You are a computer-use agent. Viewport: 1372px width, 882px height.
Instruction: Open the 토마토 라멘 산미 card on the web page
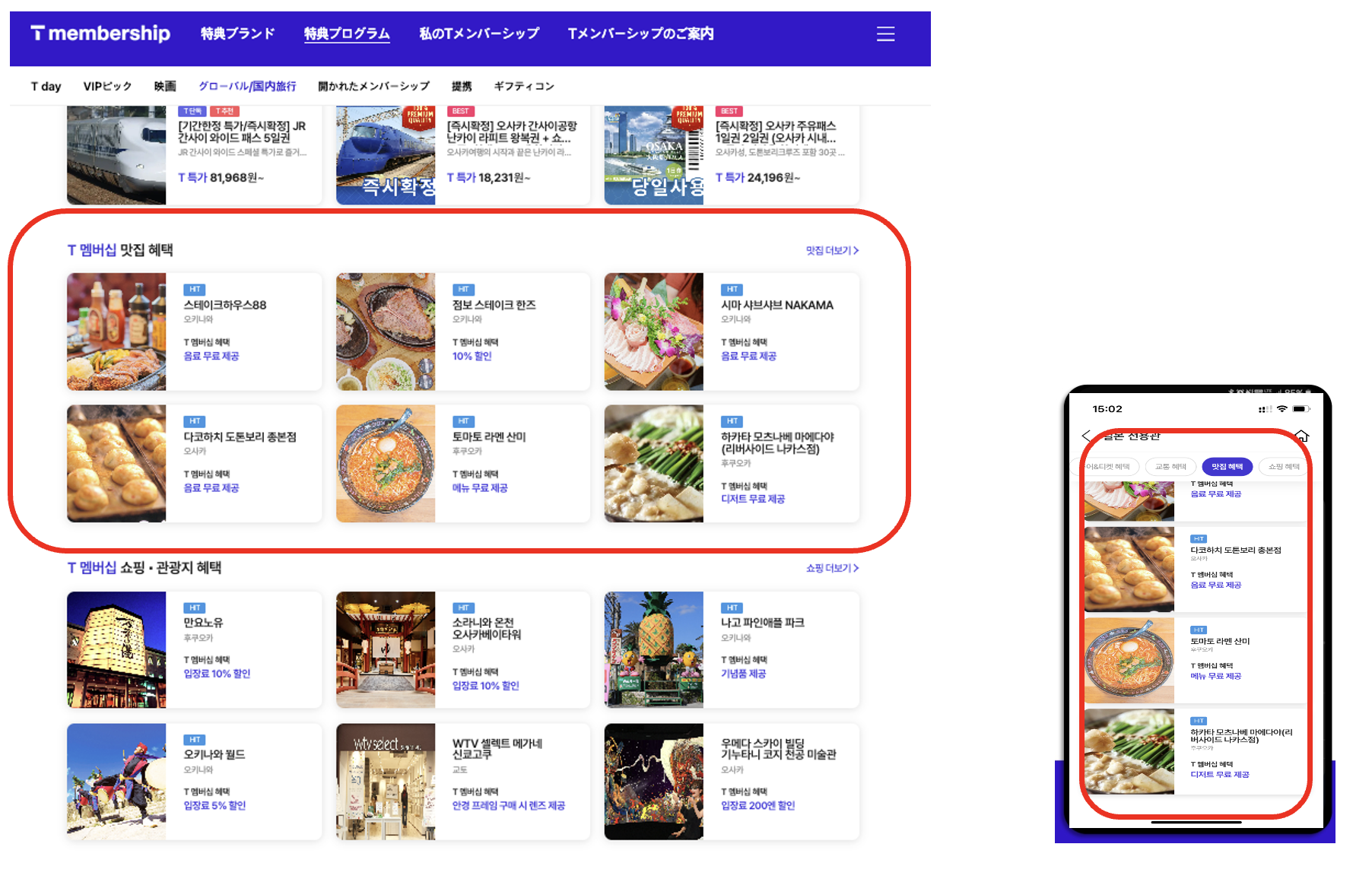[x=462, y=463]
